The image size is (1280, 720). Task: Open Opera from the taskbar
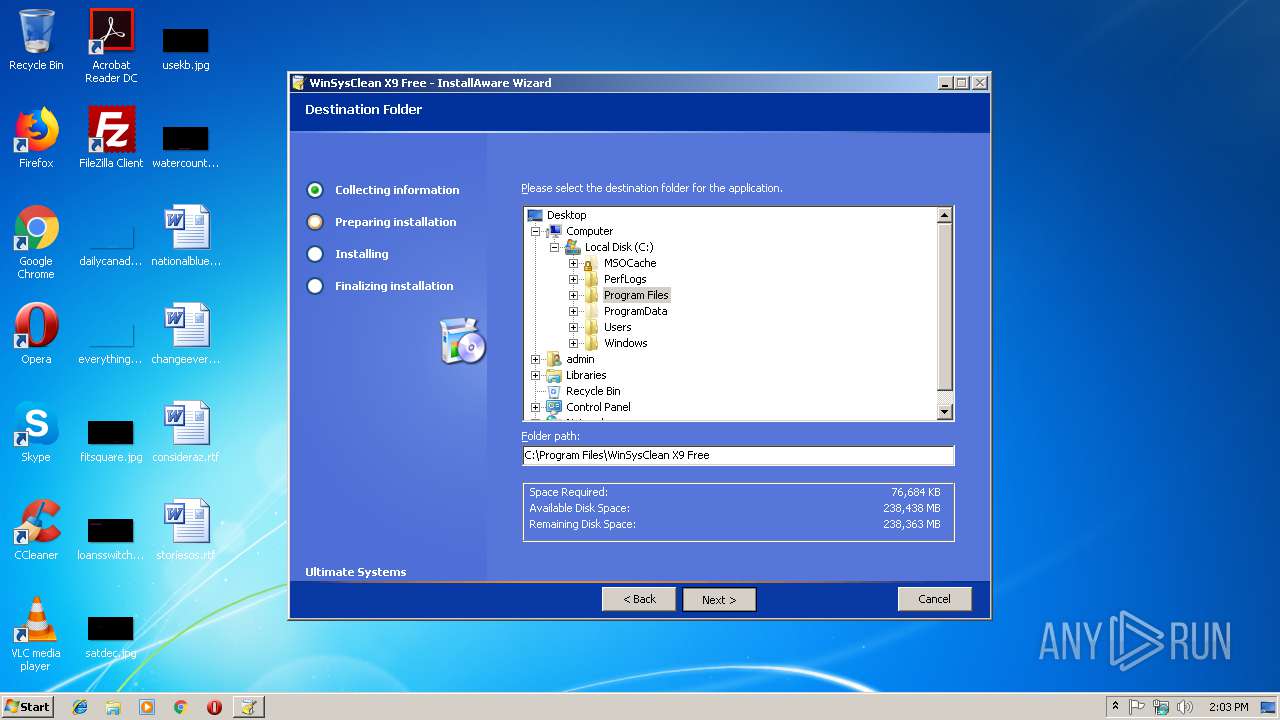point(214,707)
